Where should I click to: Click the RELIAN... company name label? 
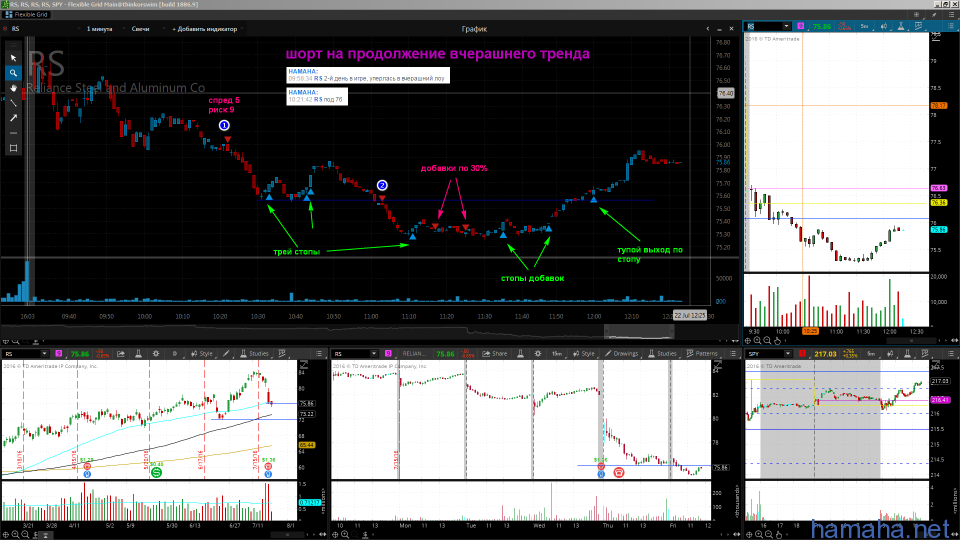(413, 354)
